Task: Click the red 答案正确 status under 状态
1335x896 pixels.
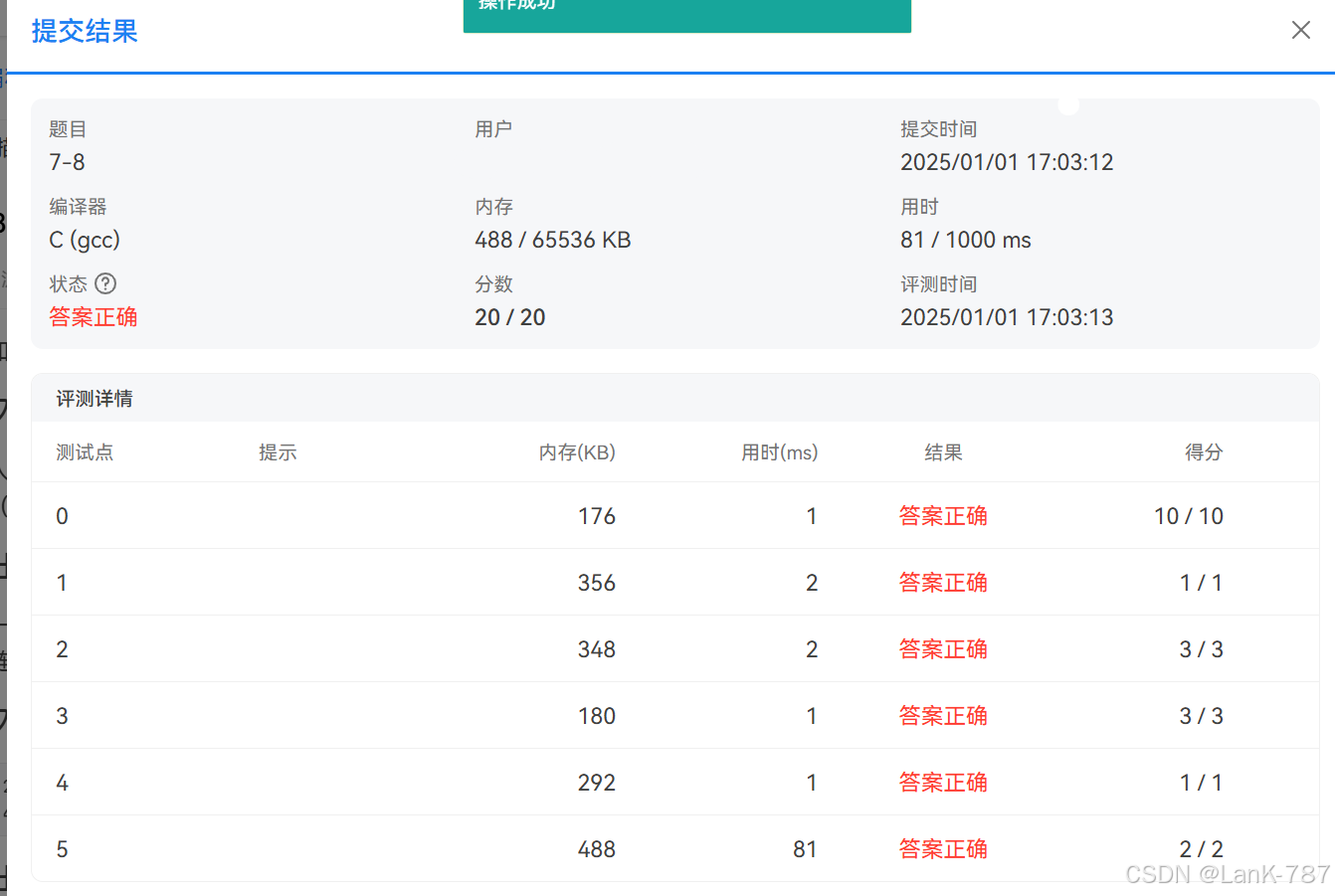Action: pyautogui.click(x=93, y=317)
